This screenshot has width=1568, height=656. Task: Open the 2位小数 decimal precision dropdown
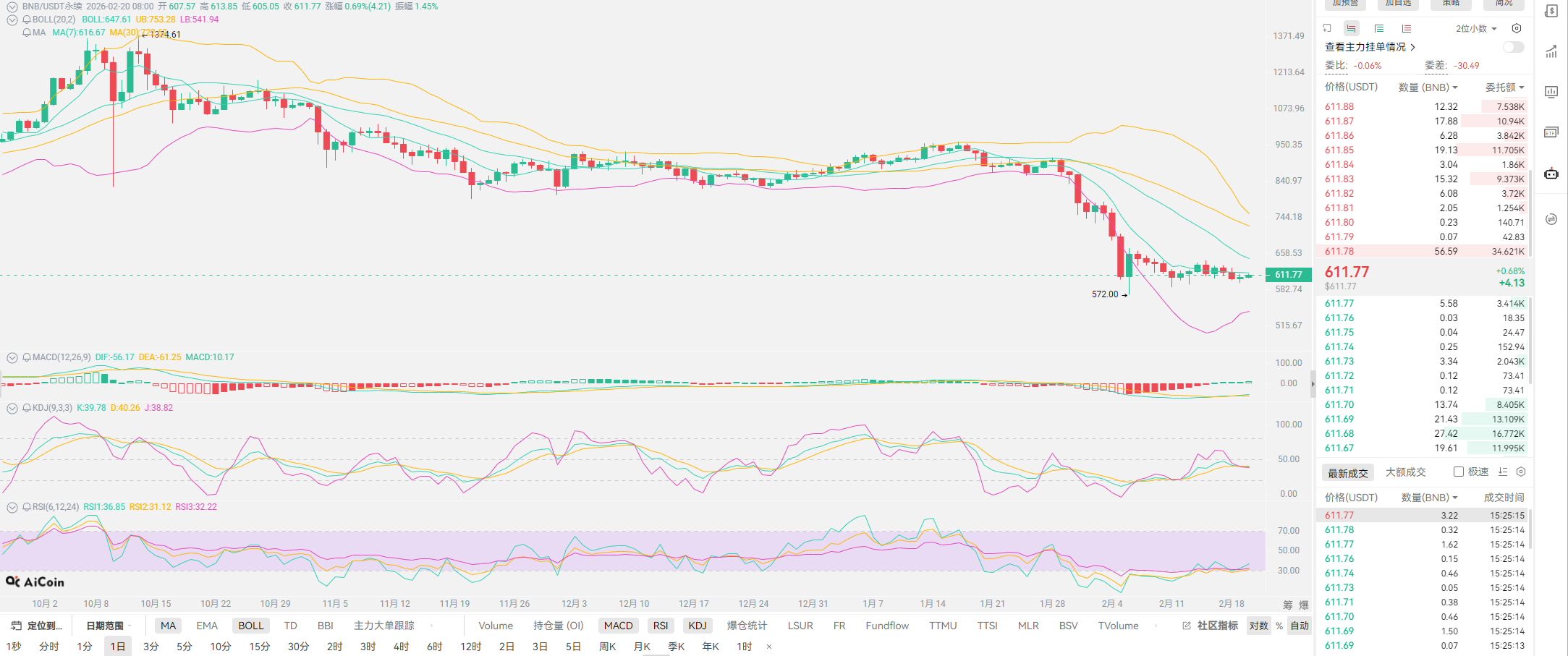[1476, 29]
